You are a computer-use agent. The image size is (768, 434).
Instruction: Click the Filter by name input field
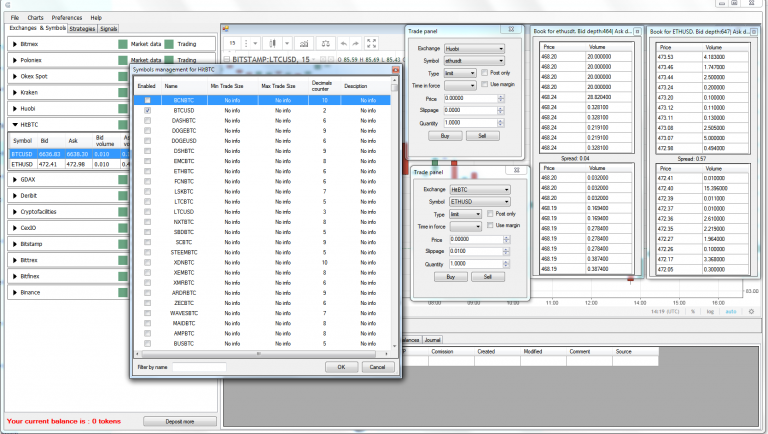pyautogui.click(x=199, y=367)
